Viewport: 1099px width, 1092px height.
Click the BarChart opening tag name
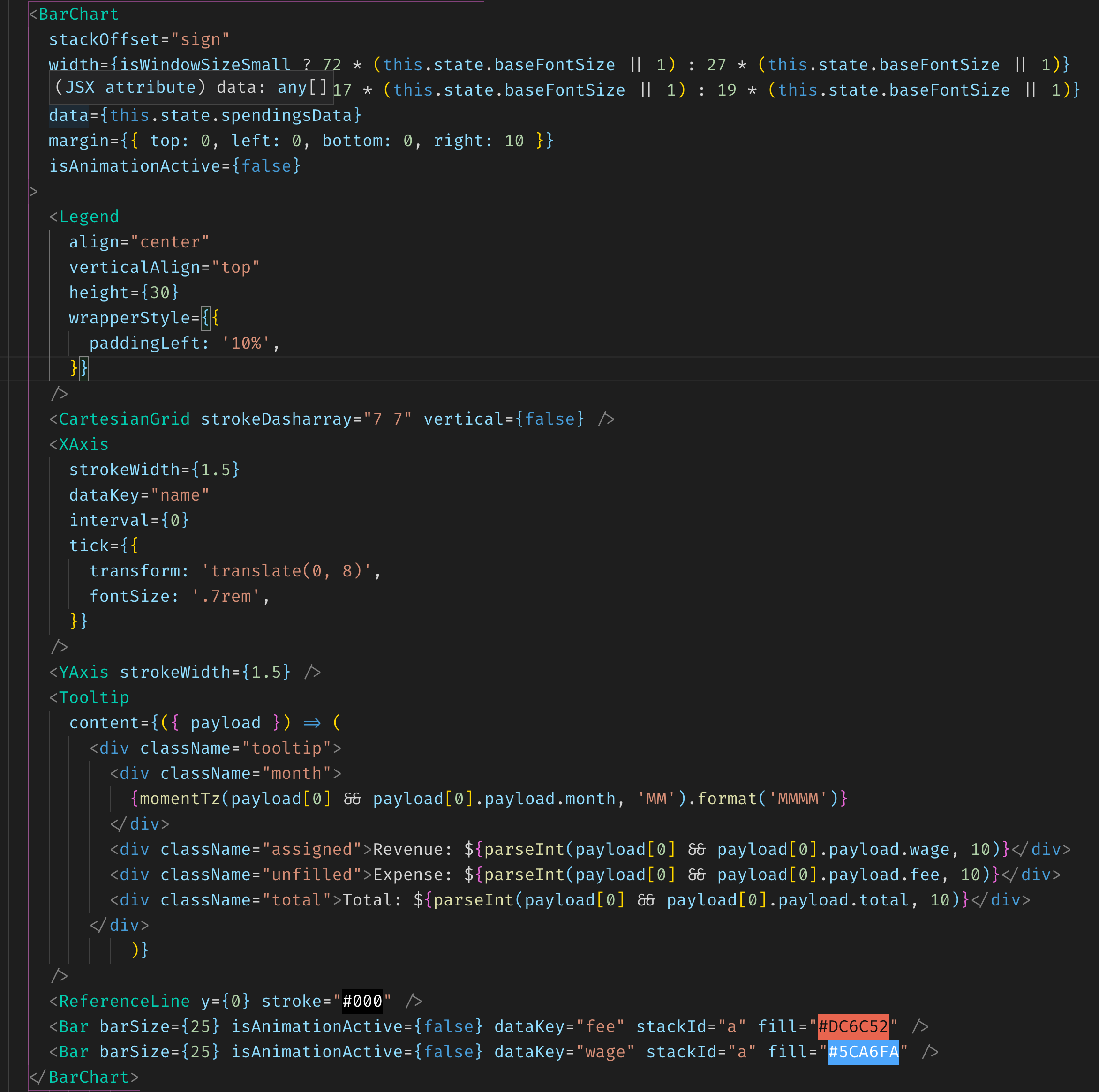[78, 14]
